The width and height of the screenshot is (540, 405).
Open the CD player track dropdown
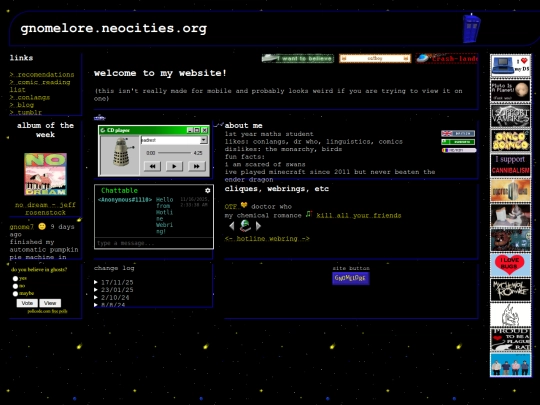click(x=204, y=140)
